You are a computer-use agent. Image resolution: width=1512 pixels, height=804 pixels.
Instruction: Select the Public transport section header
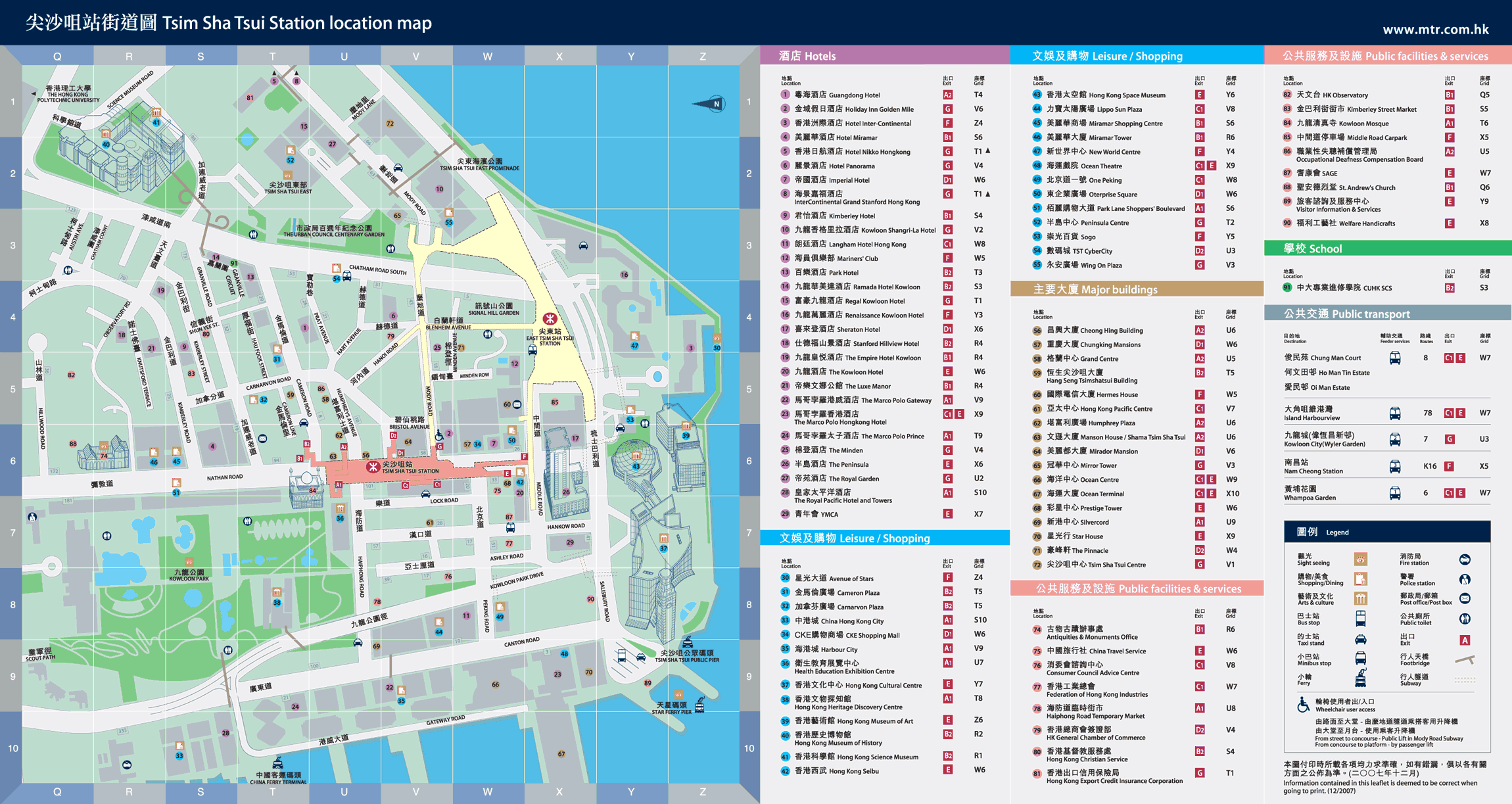coord(1388,314)
